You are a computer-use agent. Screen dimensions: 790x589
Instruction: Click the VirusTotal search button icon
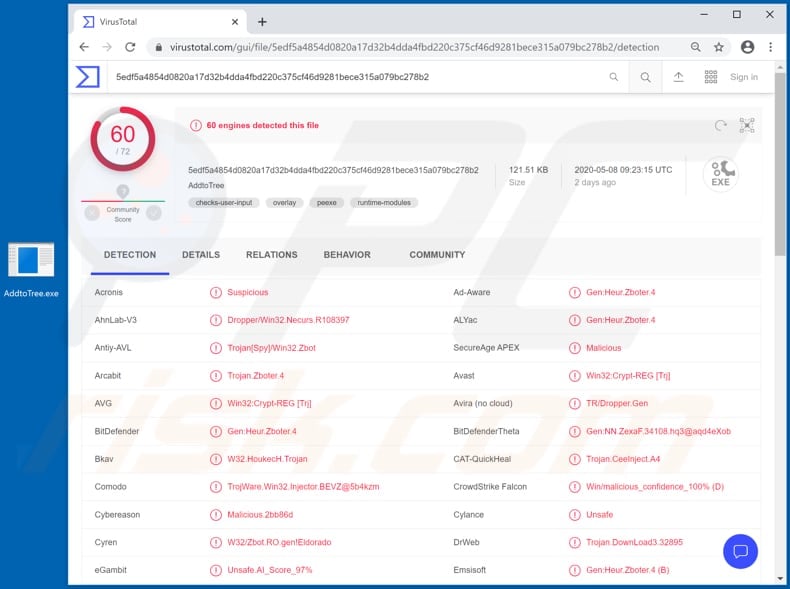[645, 77]
